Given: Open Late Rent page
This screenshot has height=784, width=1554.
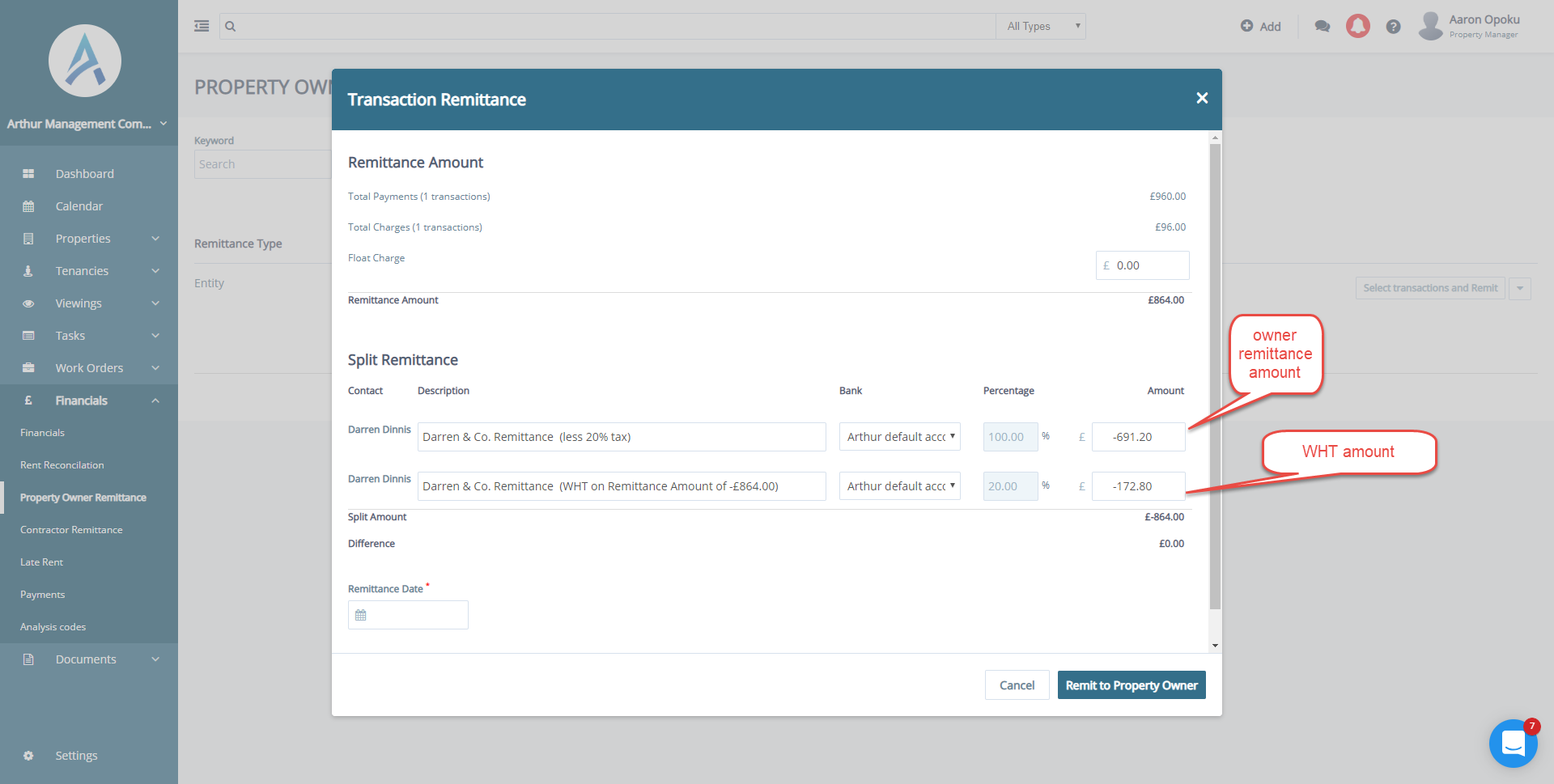Looking at the screenshot, I should [x=41, y=562].
